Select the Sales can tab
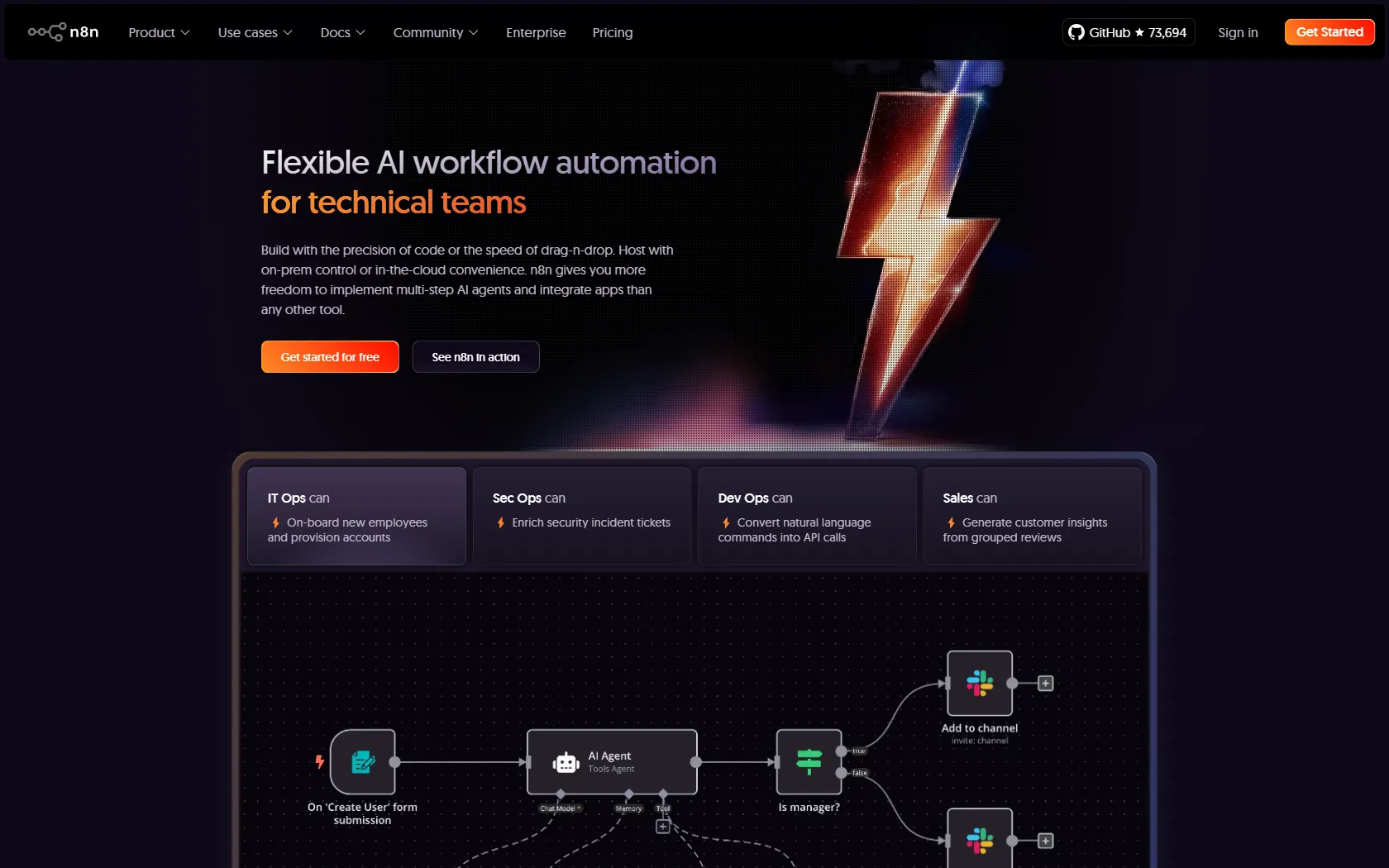The width and height of the screenshot is (1389, 868). (x=1032, y=517)
